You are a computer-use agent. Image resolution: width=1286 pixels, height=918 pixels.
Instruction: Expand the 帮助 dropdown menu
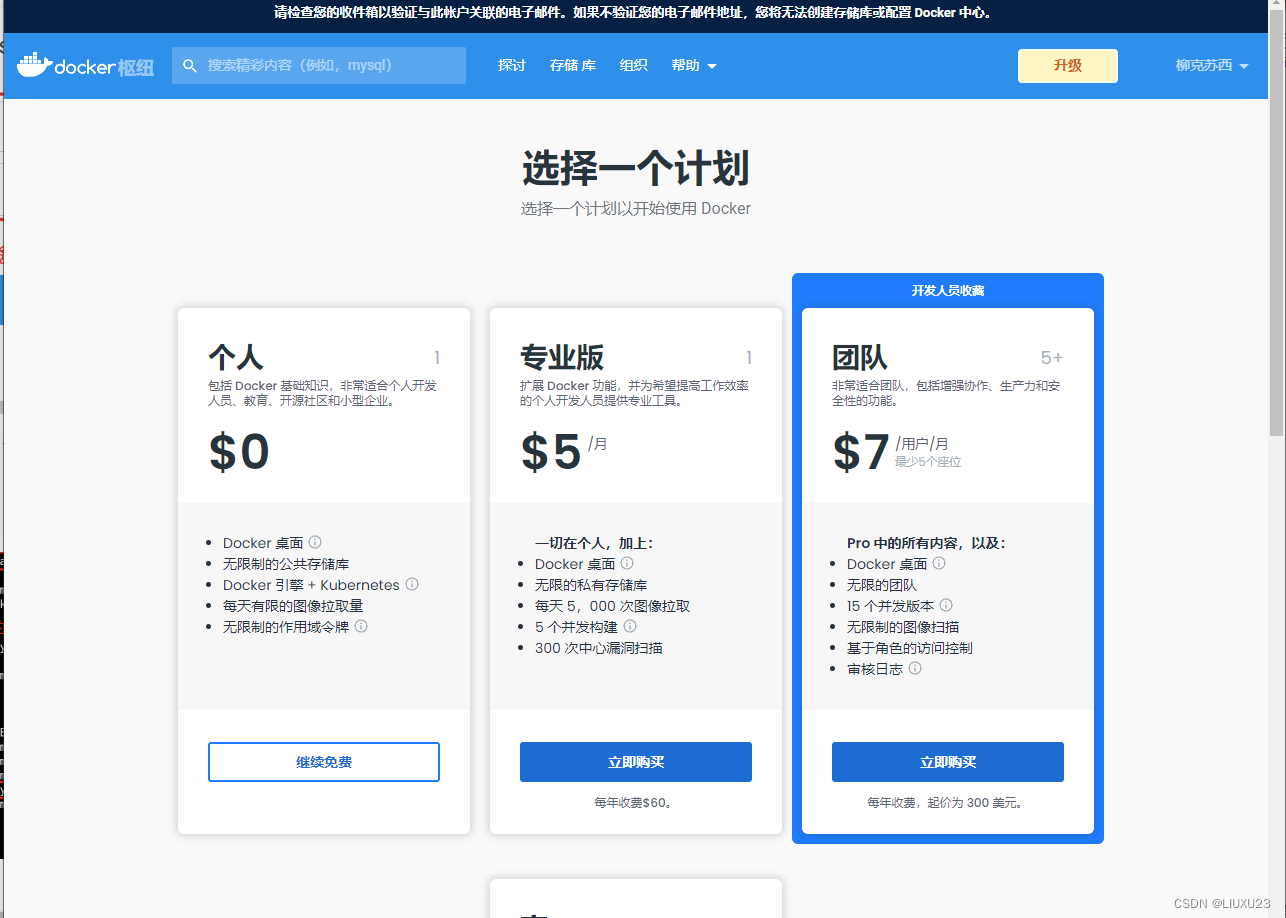click(694, 66)
